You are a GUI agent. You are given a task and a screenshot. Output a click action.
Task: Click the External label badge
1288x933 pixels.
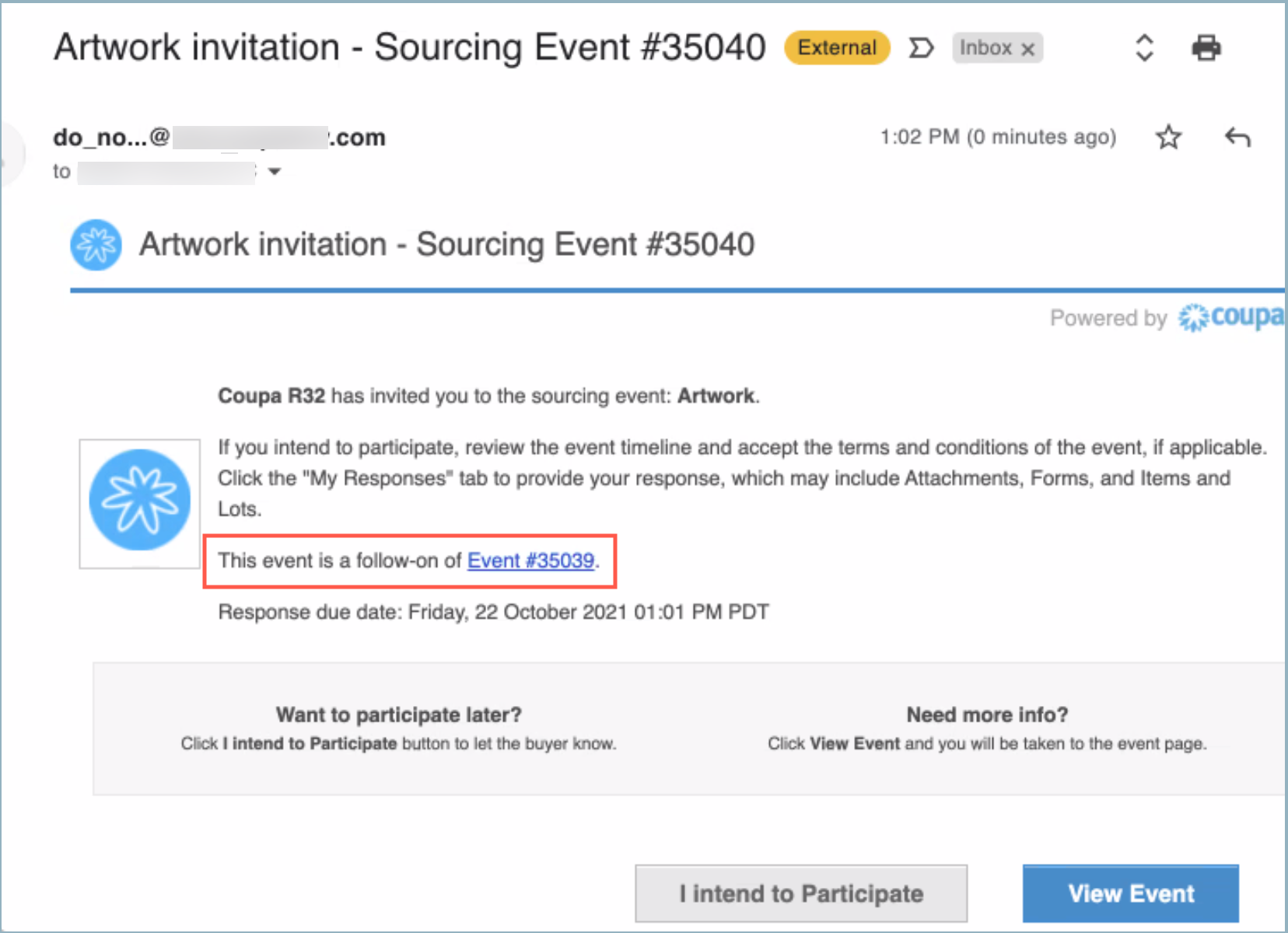[837, 47]
